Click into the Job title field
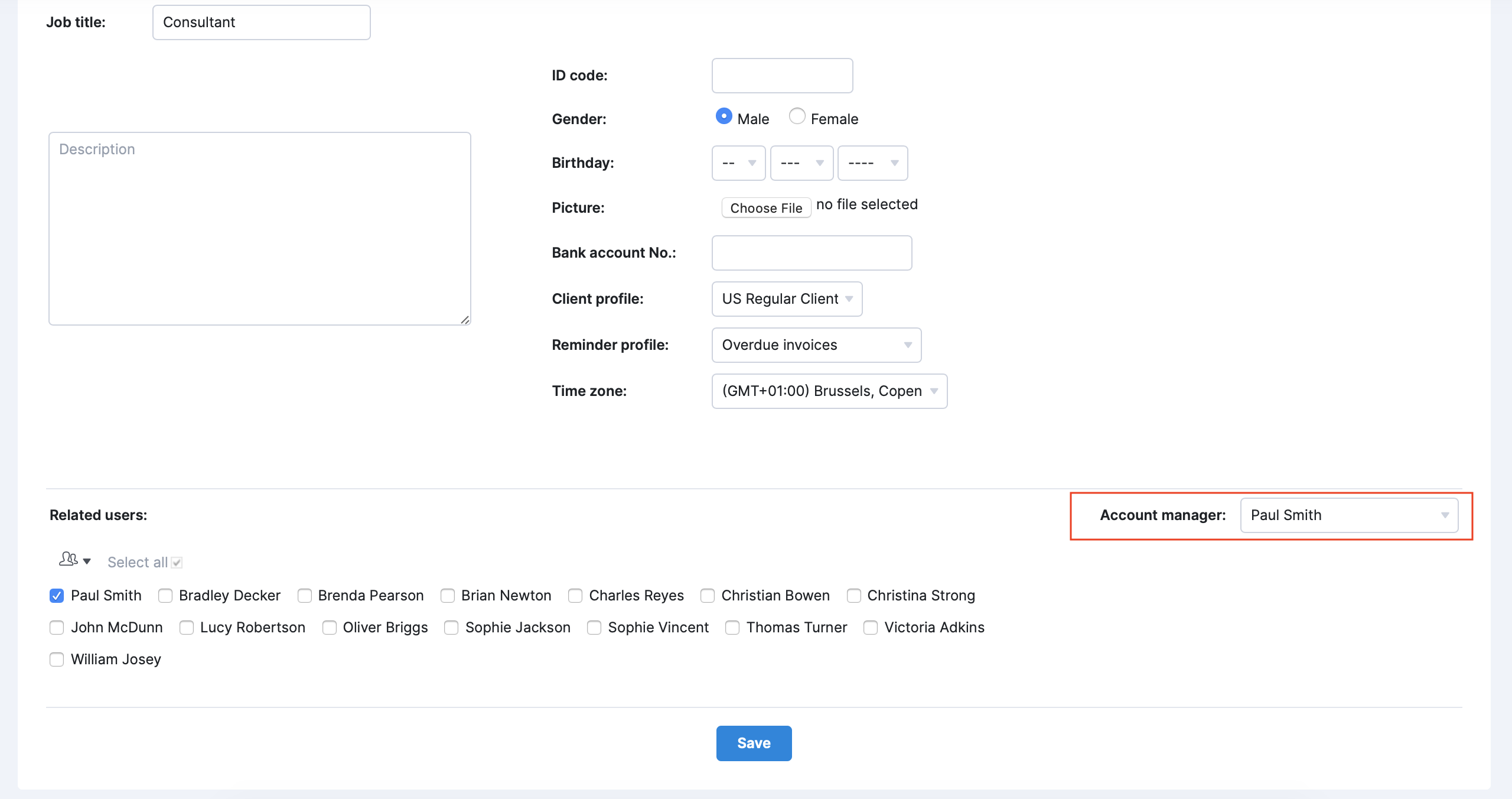This screenshot has height=799, width=1512. pyautogui.click(x=261, y=22)
